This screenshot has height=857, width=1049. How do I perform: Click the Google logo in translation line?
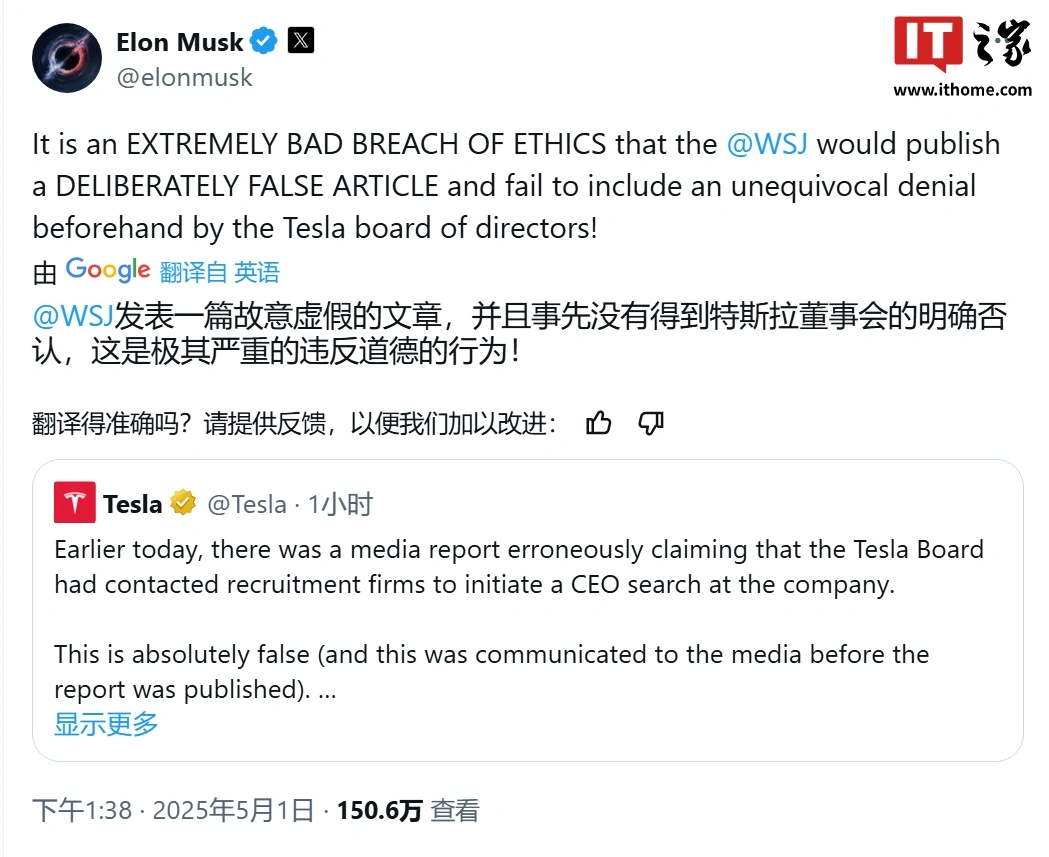point(108,270)
